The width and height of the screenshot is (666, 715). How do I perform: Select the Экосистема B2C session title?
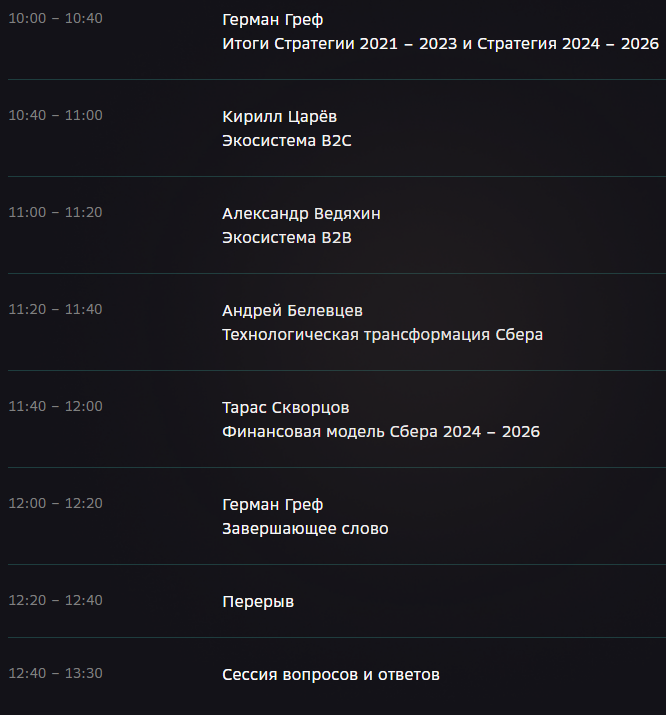[x=287, y=141]
